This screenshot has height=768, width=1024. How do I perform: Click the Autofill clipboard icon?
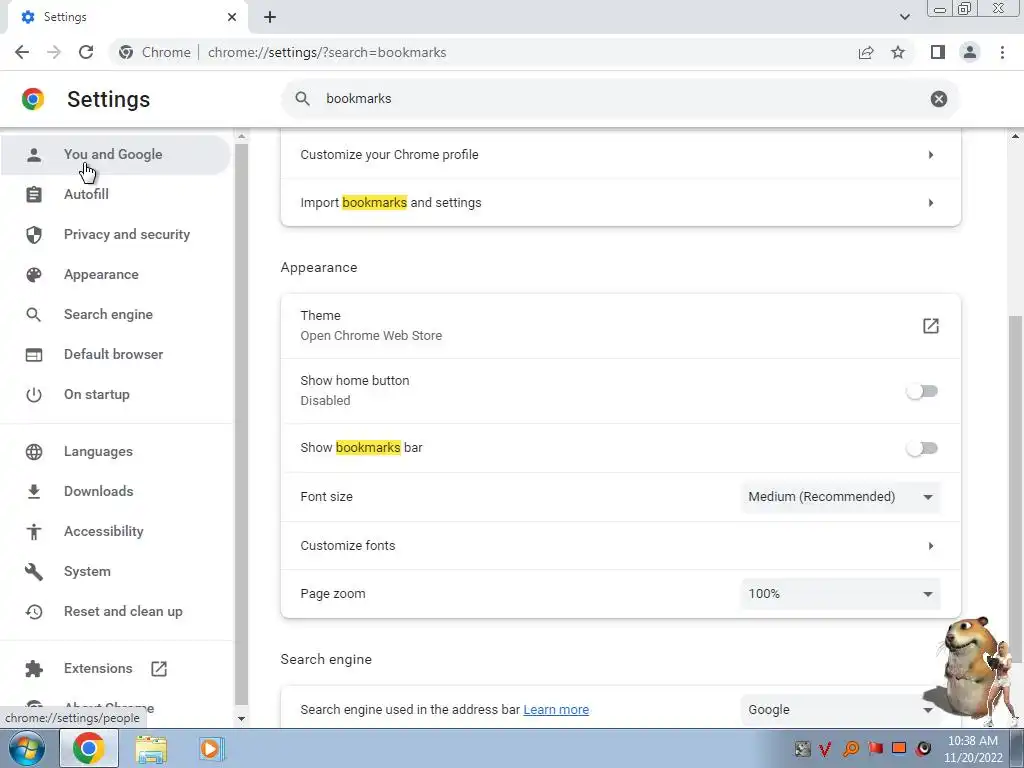[33, 195]
